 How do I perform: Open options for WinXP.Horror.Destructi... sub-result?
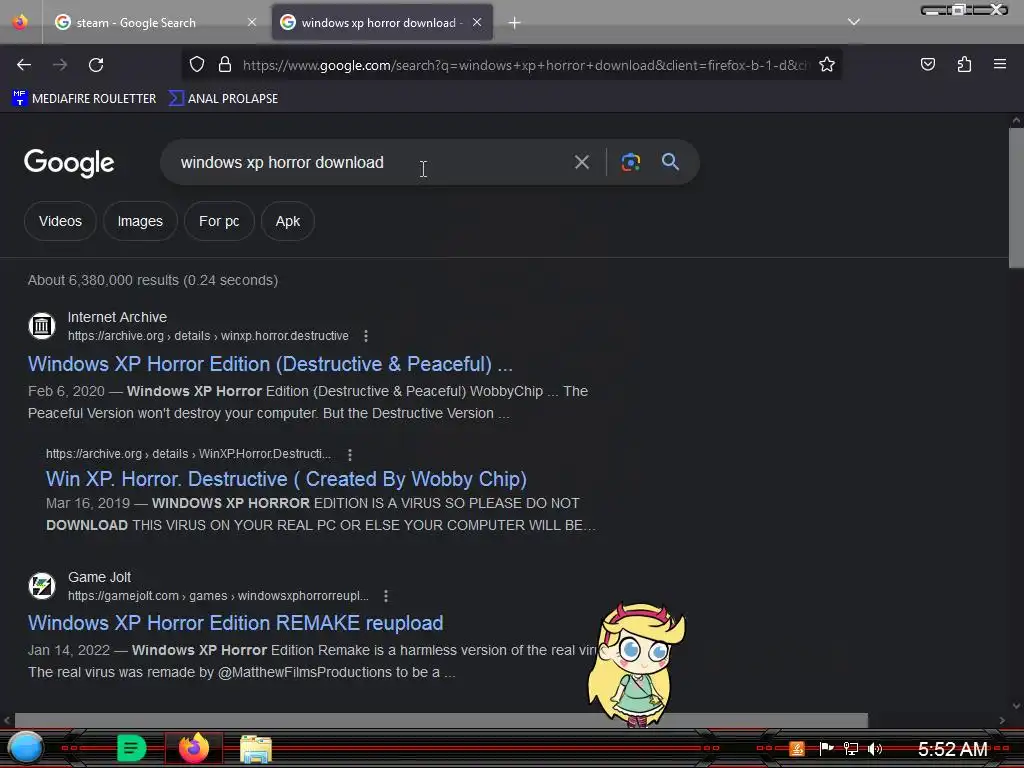tap(350, 454)
